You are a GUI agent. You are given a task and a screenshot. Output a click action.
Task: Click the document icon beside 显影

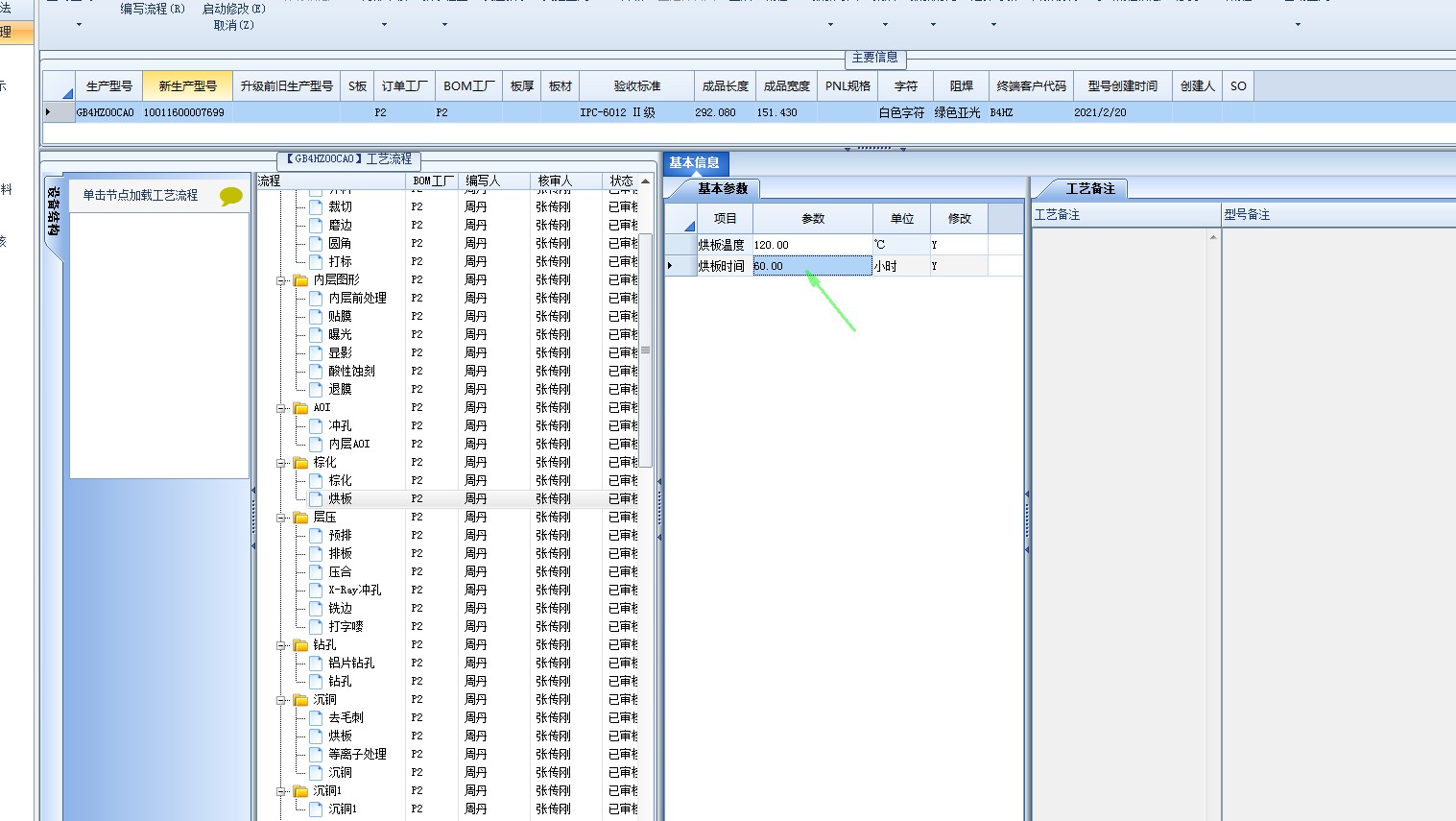pos(316,352)
